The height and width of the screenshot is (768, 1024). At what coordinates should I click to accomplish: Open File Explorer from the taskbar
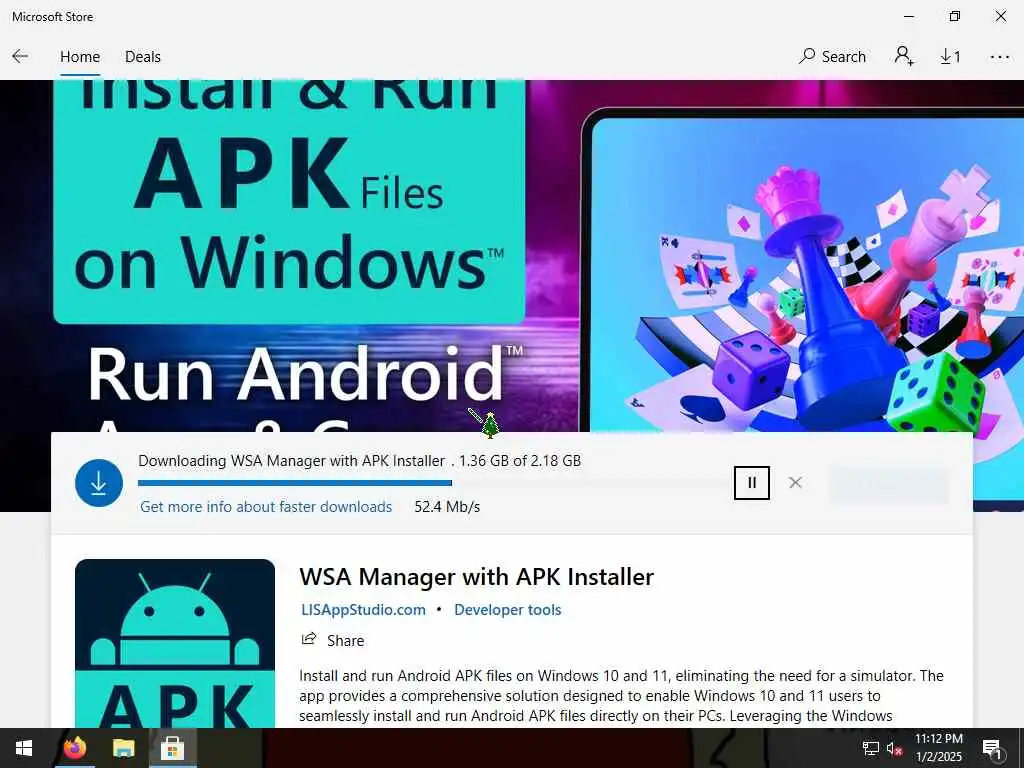(x=123, y=748)
